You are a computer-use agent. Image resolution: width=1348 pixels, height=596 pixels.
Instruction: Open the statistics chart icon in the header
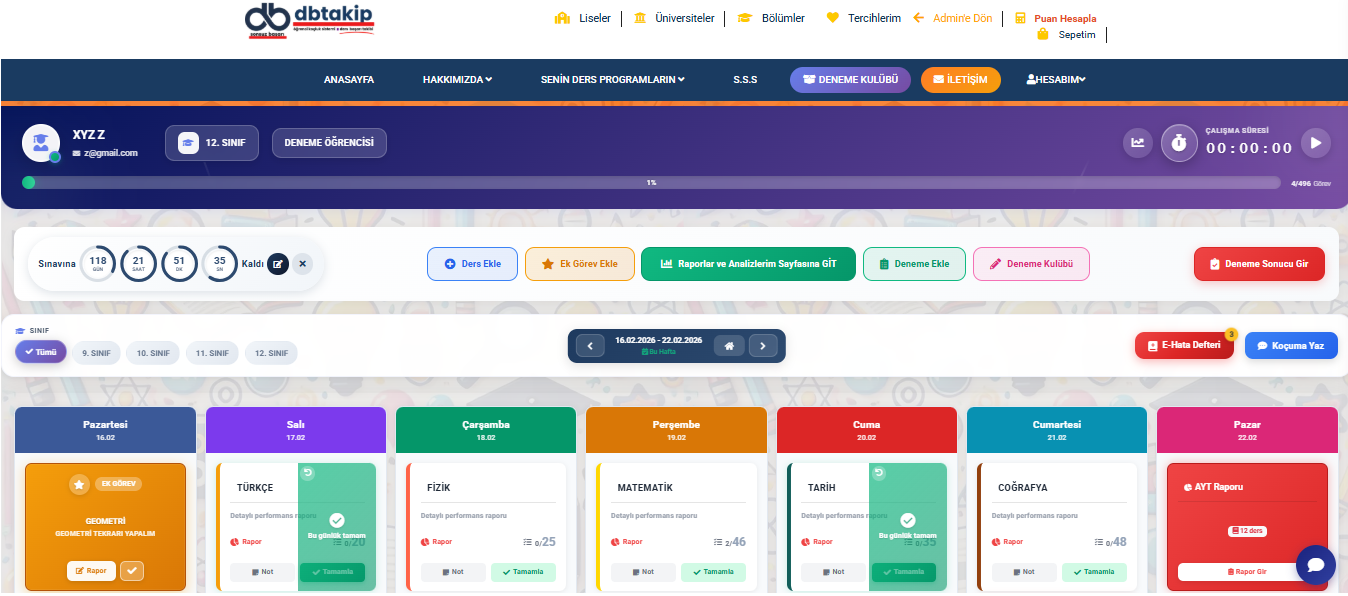pyautogui.click(x=1137, y=143)
